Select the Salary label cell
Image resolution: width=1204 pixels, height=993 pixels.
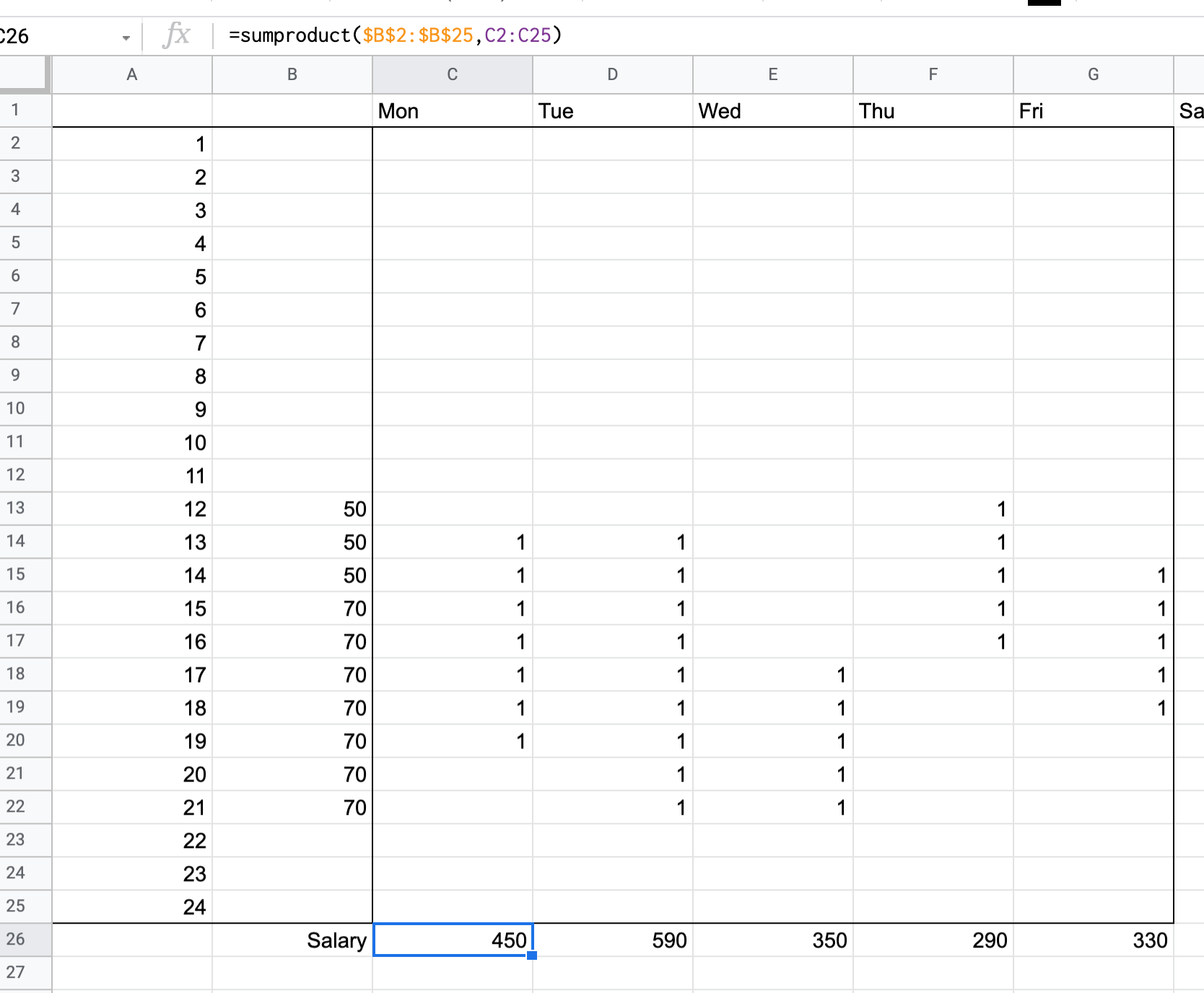tap(292, 940)
